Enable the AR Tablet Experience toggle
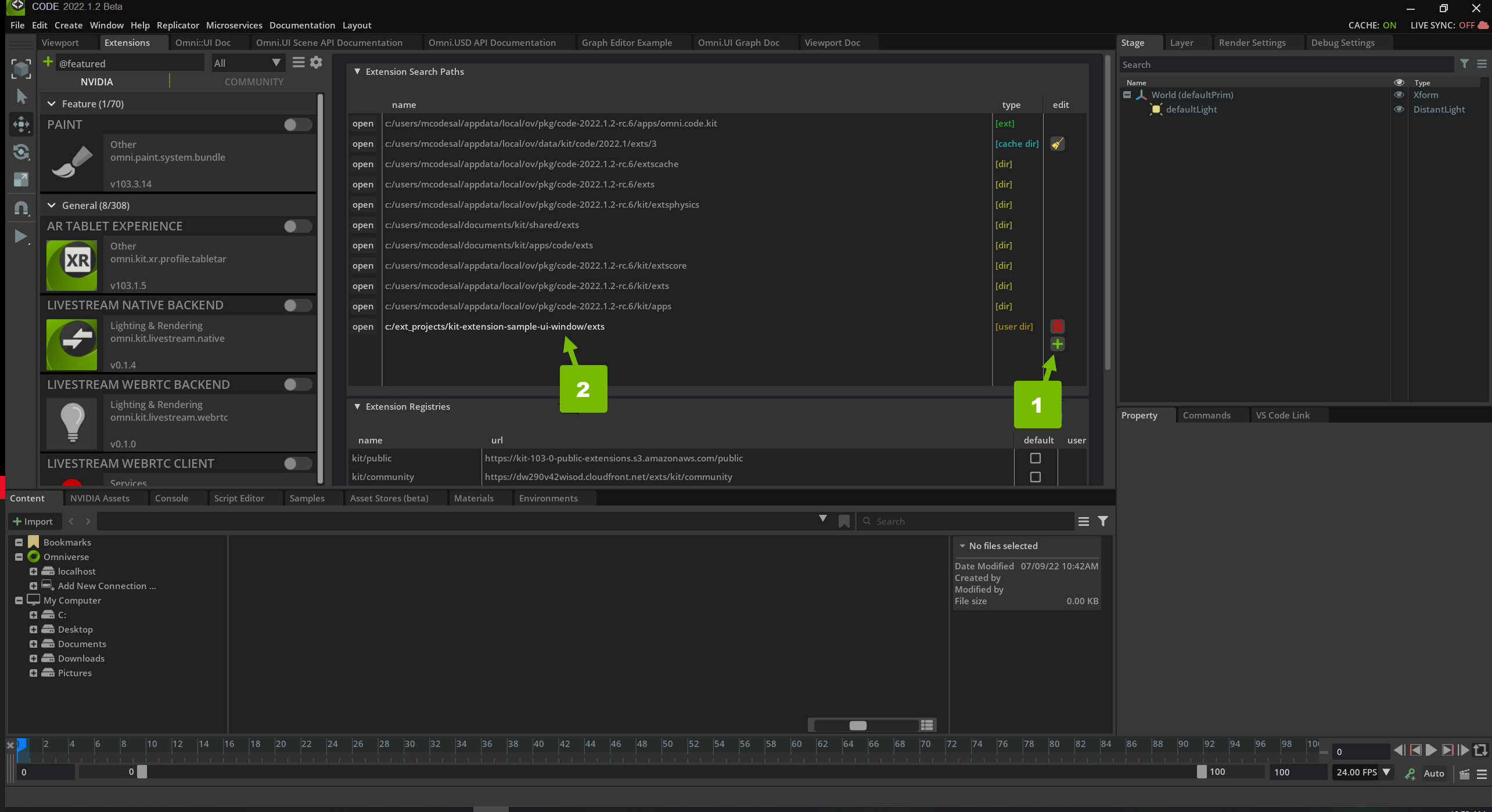This screenshot has height=812, width=1492. point(298,226)
